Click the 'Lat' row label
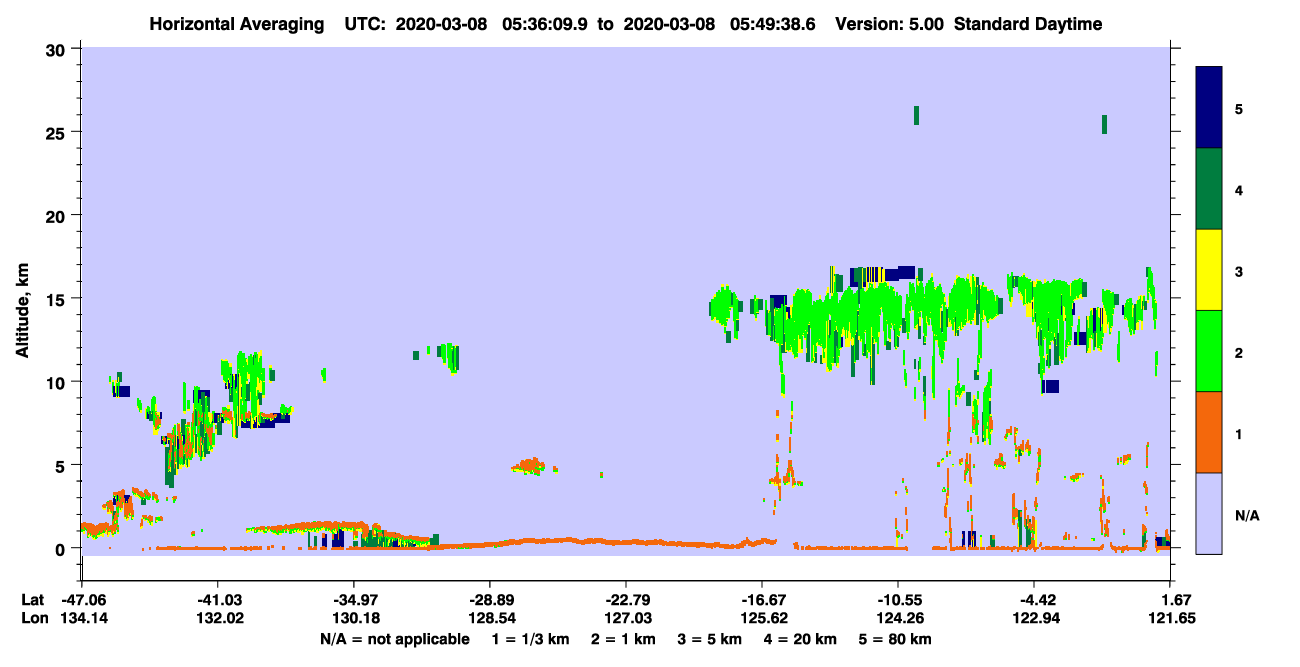1300x667 pixels. click(32, 600)
